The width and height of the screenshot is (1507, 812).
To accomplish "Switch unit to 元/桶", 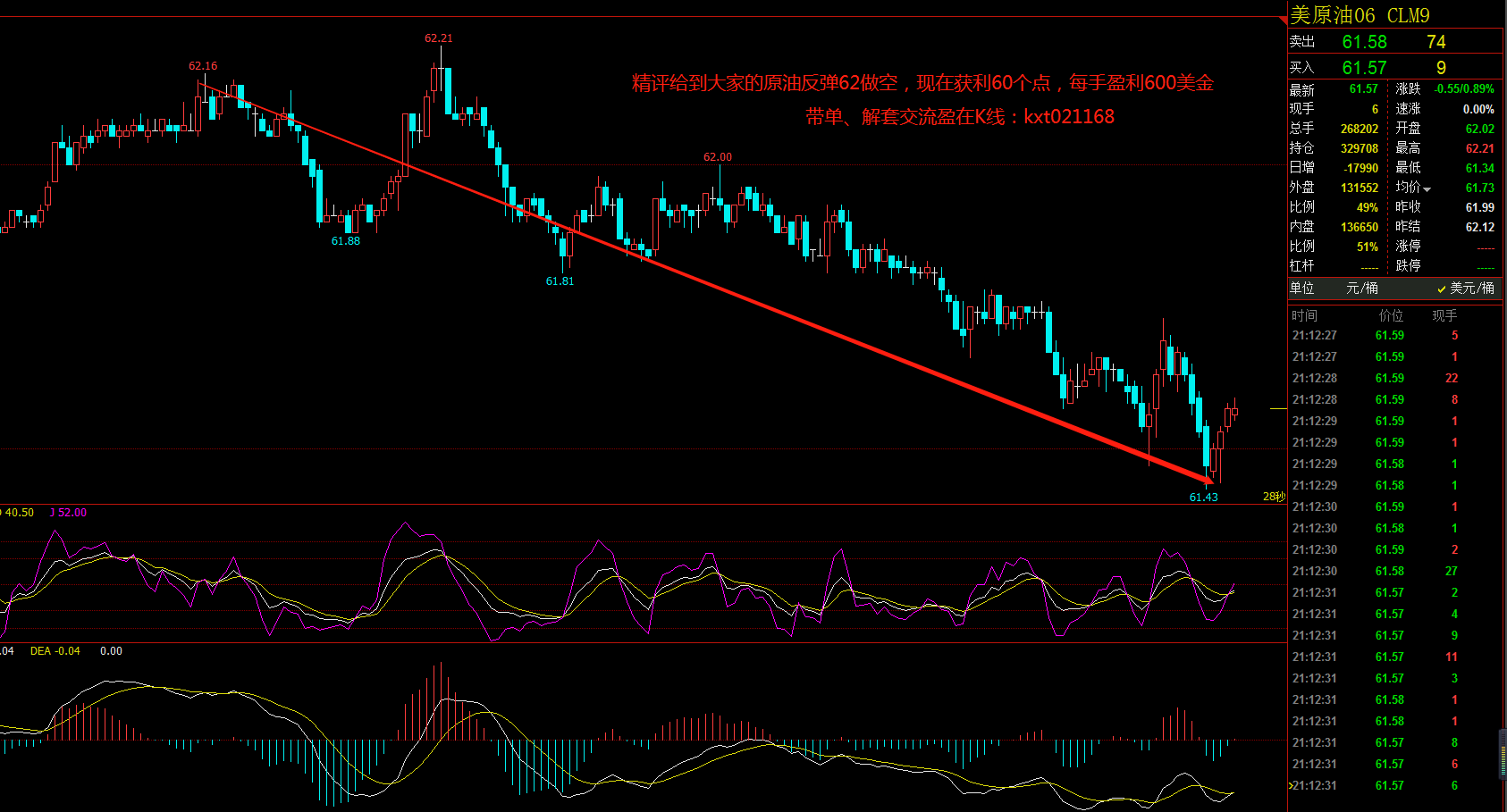I will point(1362,289).
